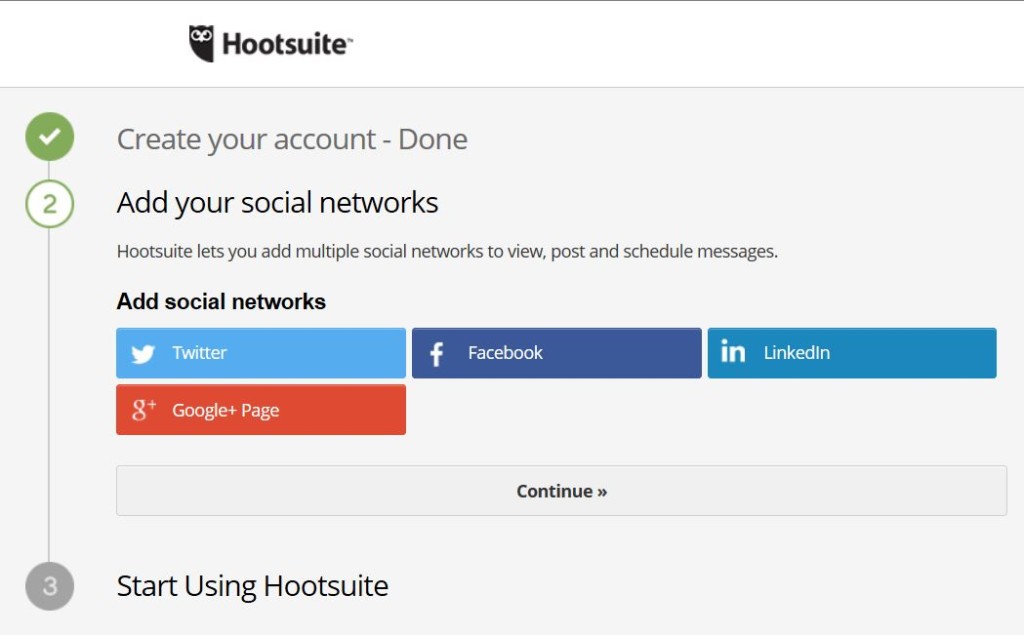Click the Google+ g+ icon
The width and height of the screenshot is (1024, 635).
point(144,410)
